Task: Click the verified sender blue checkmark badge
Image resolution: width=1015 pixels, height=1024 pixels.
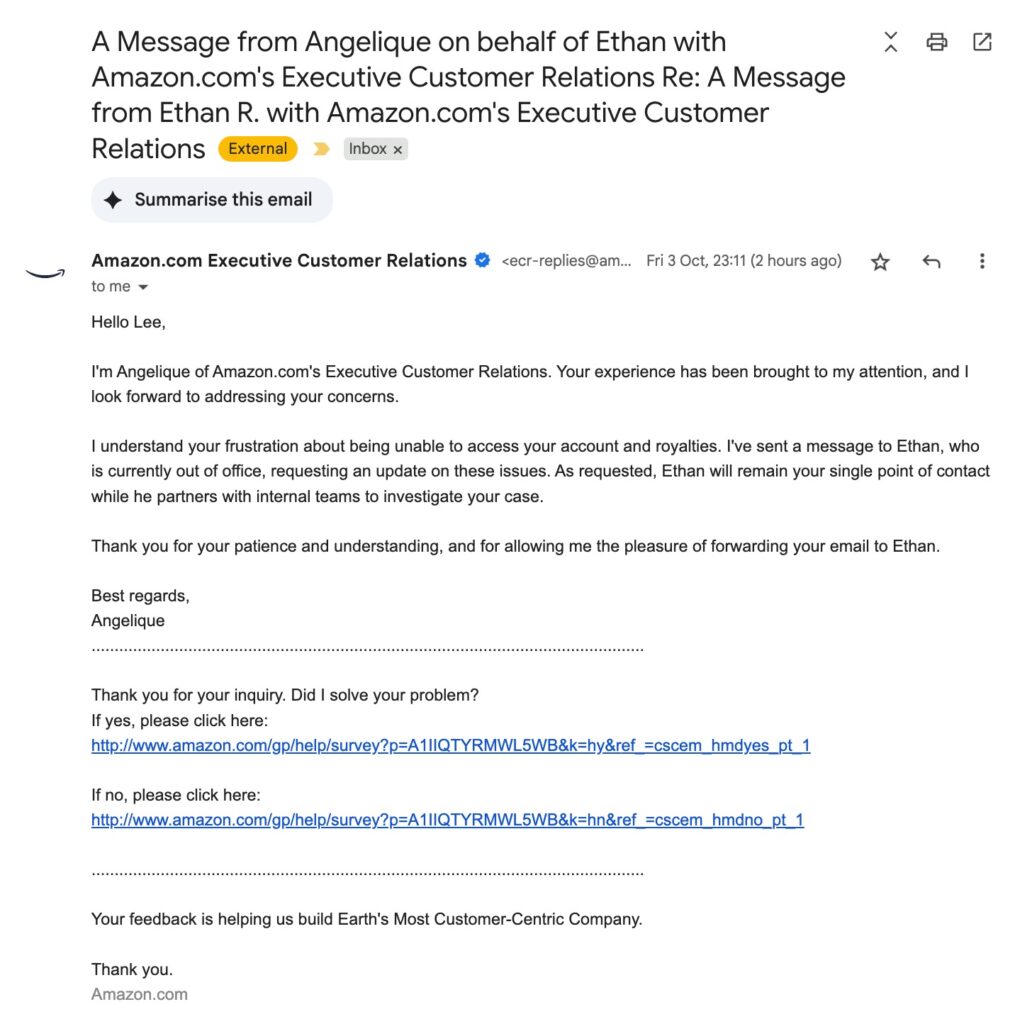Action: (481, 260)
